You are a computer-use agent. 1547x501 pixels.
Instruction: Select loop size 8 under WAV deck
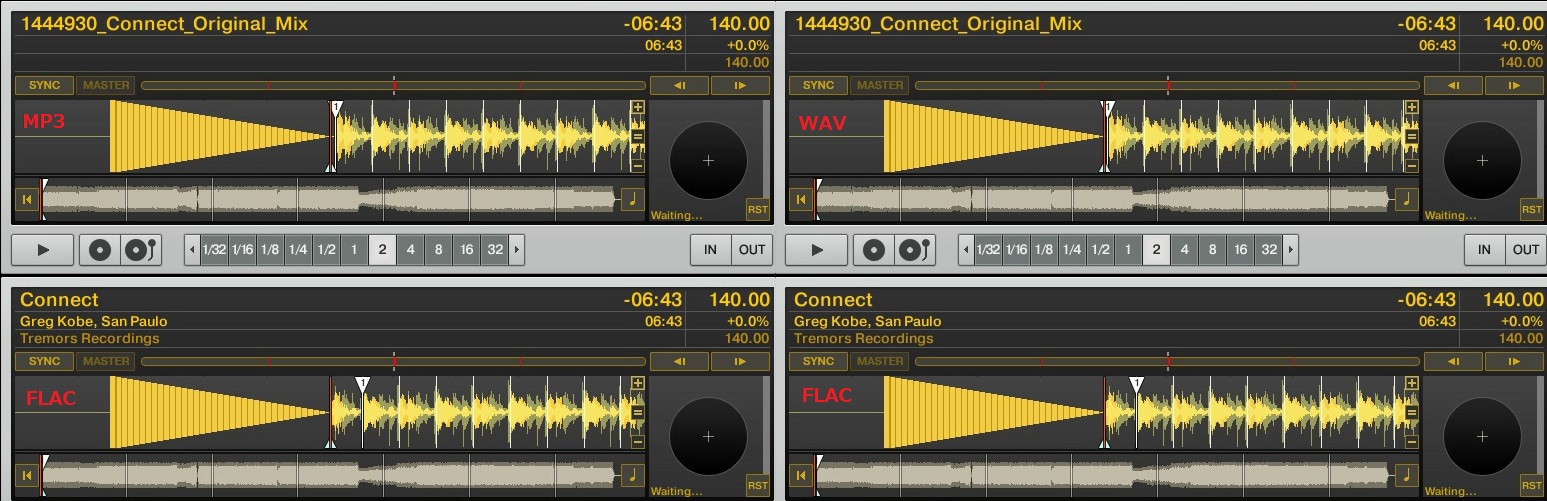click(1212, 249)
